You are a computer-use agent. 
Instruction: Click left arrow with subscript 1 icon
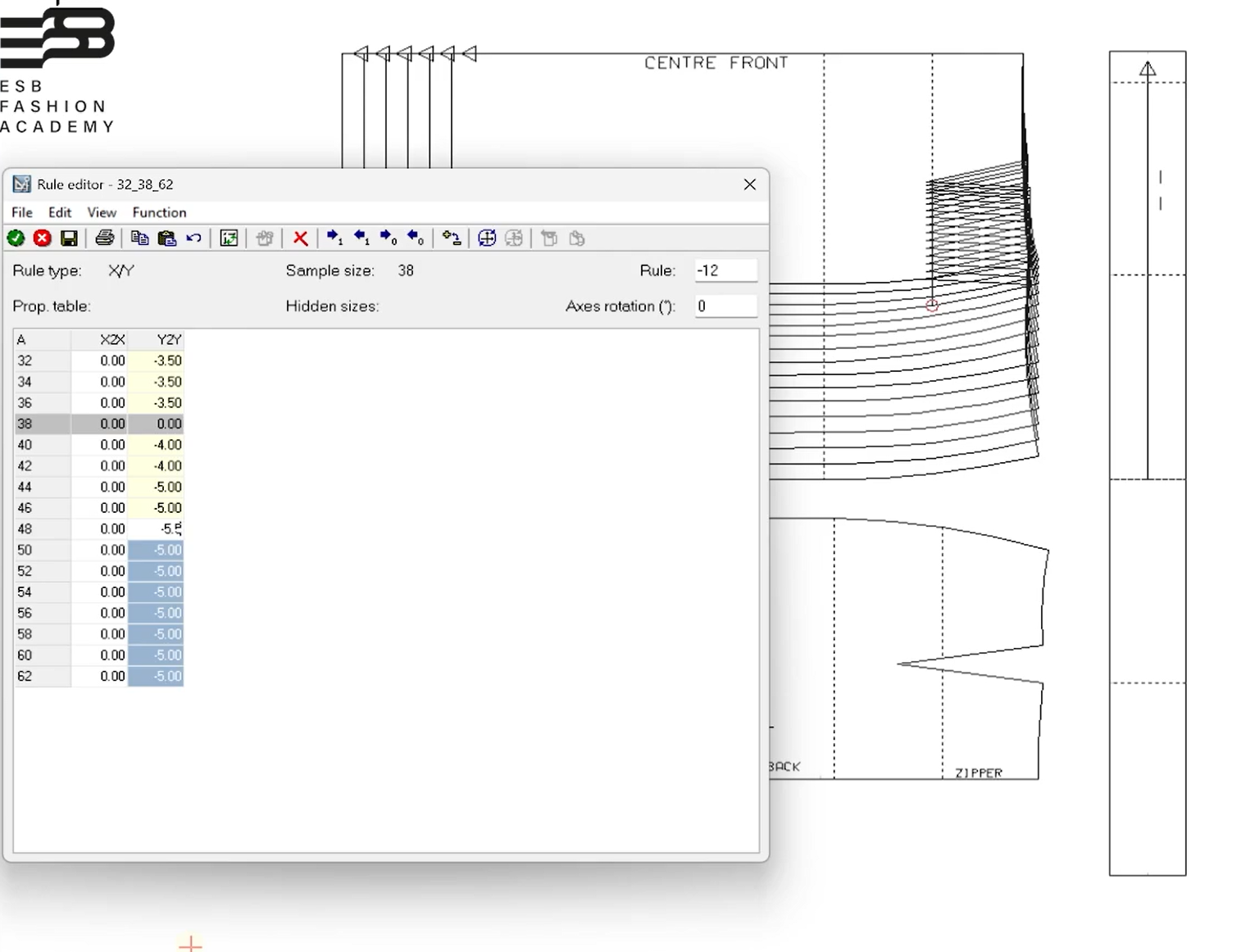[x=361, y=238]
